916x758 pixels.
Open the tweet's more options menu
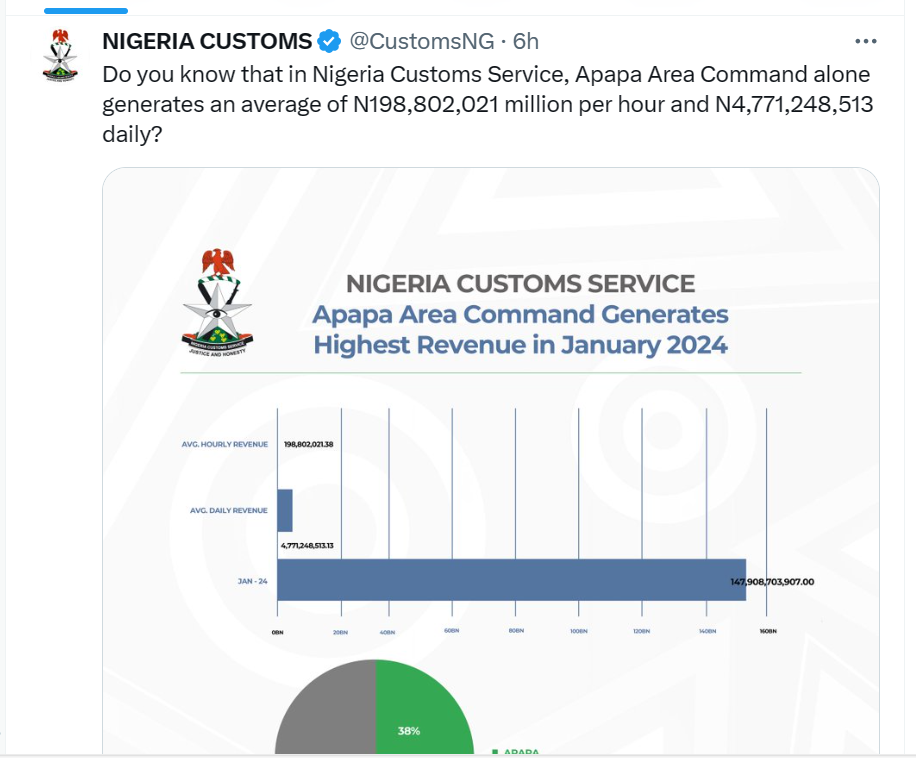pyautogui.click(x=865, y=42)
